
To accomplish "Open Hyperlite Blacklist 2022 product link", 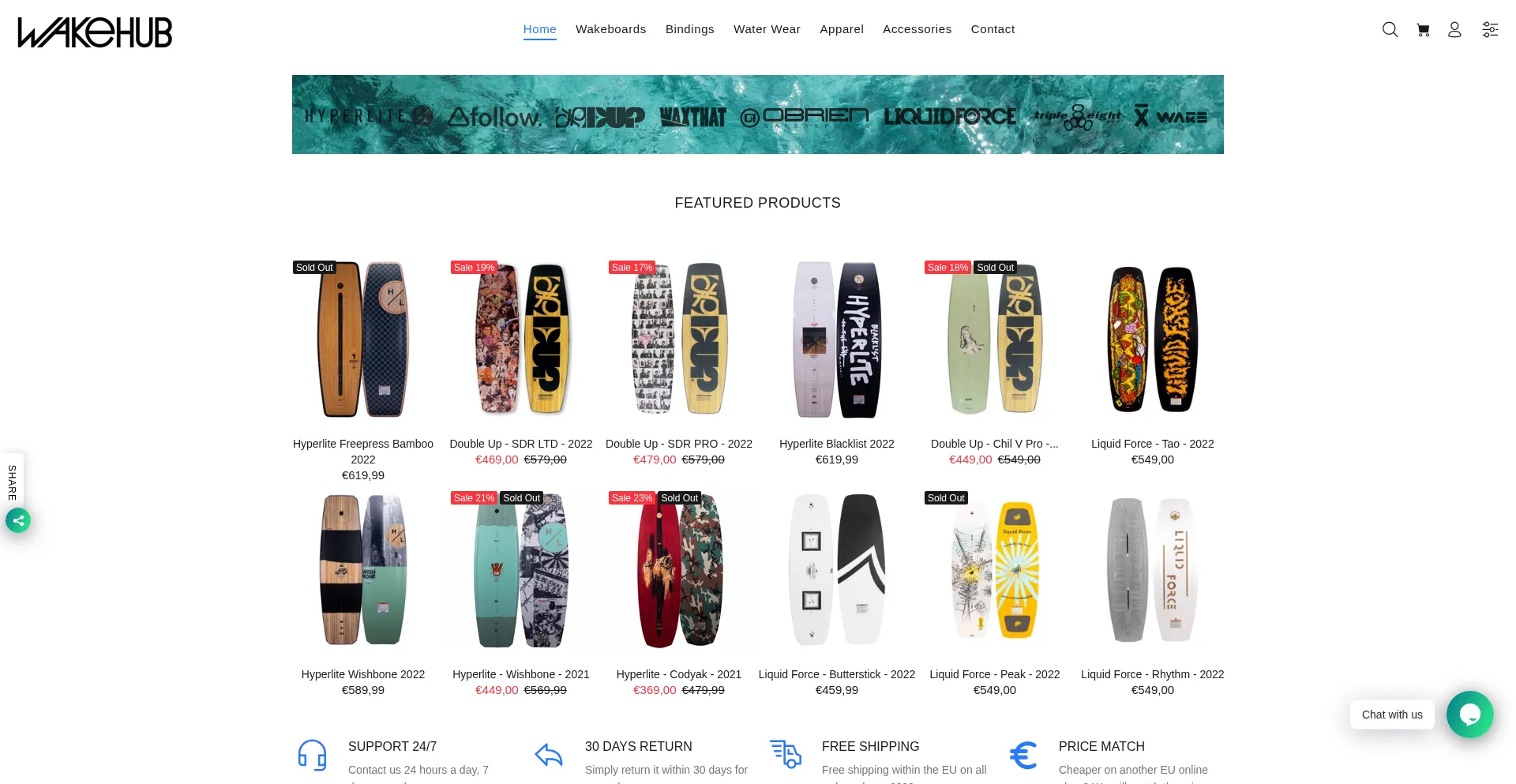I will point(837,444).
